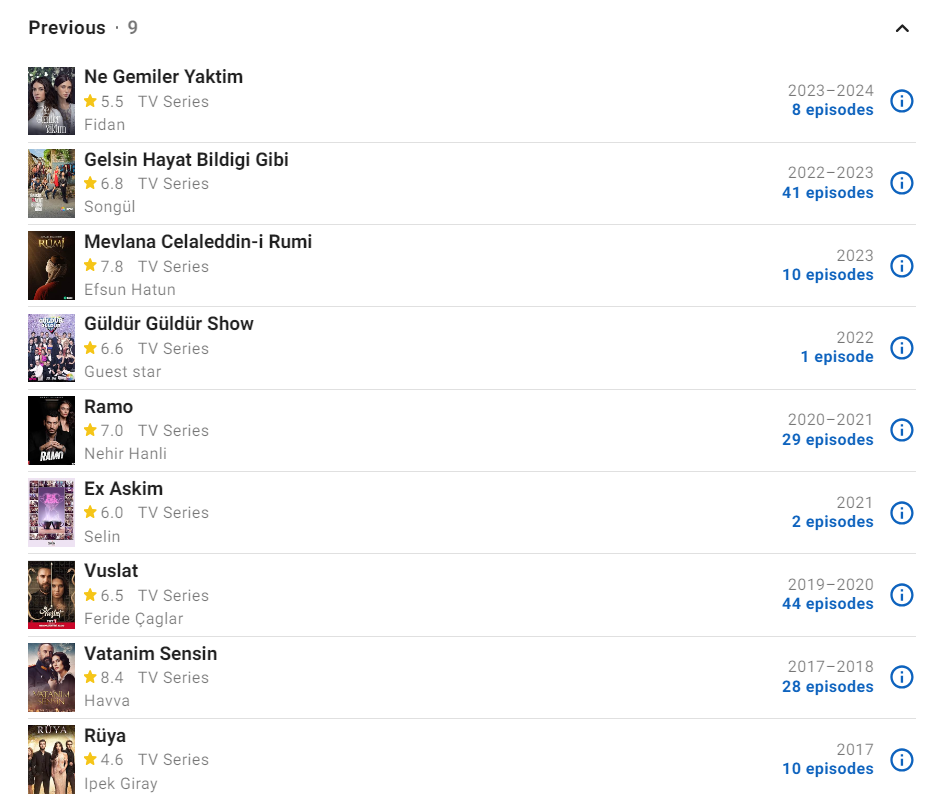Click info icon for Vatanim Sensin
This screenshot has height=809, width=943.
(901, 677)
